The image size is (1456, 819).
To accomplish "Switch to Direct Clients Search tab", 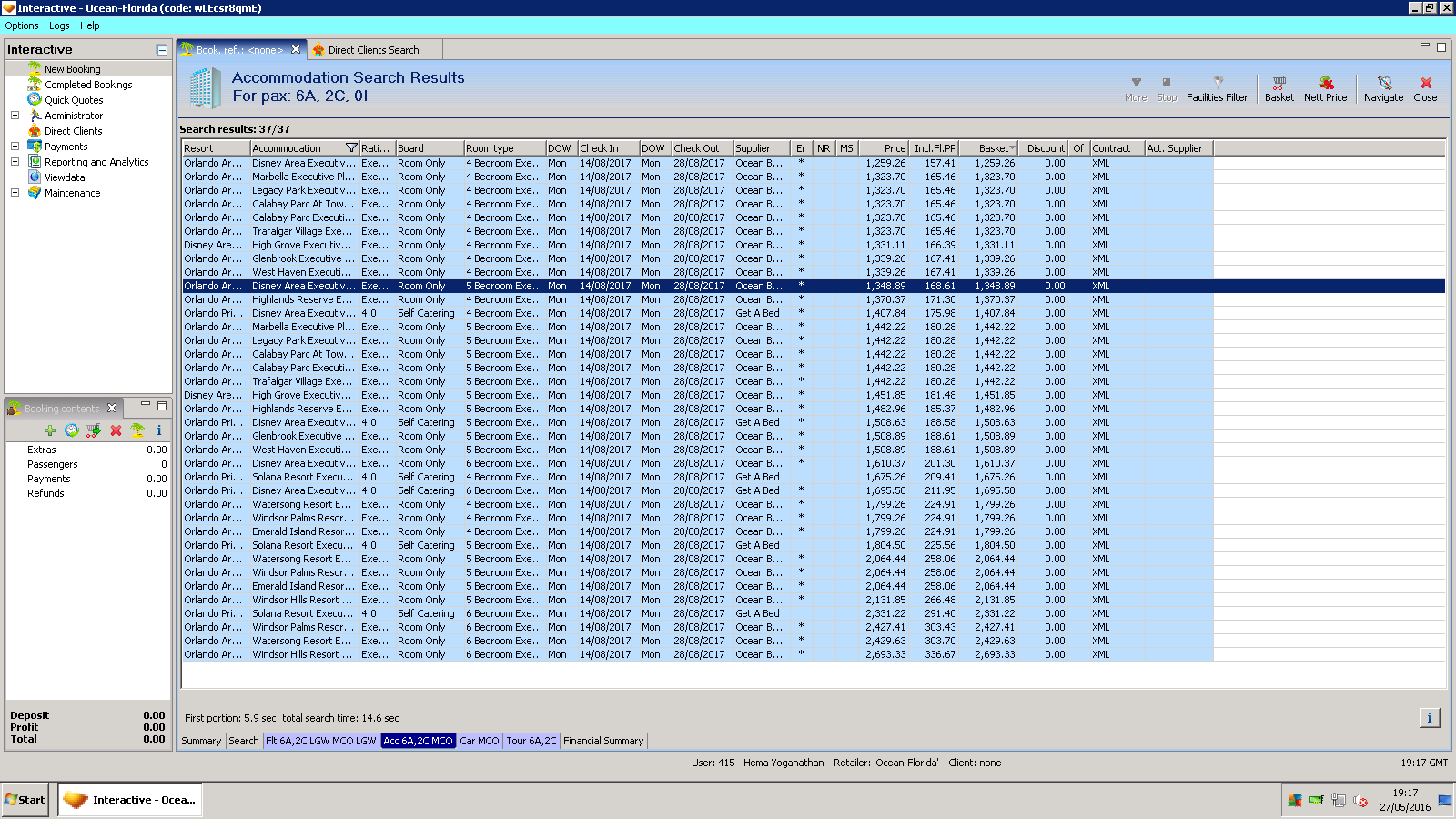I will tap(373, 50).
